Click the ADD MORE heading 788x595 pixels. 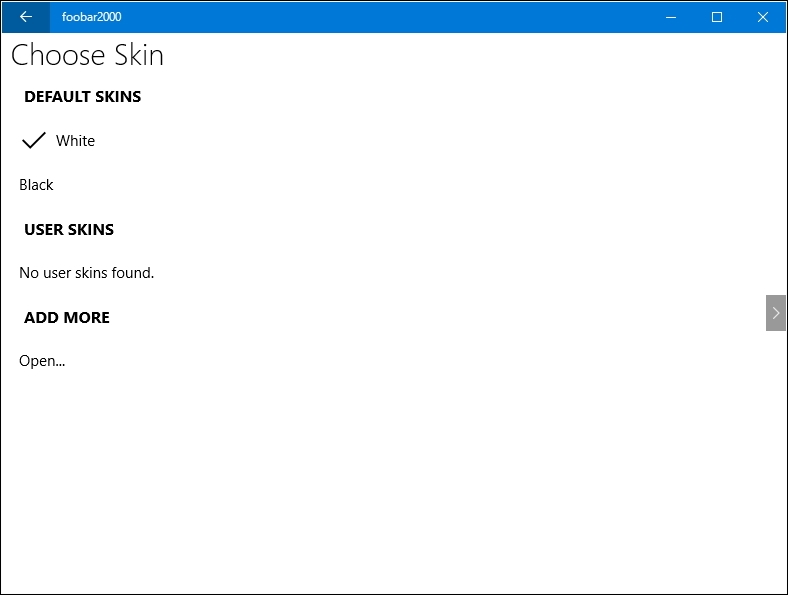click(67, 318)
